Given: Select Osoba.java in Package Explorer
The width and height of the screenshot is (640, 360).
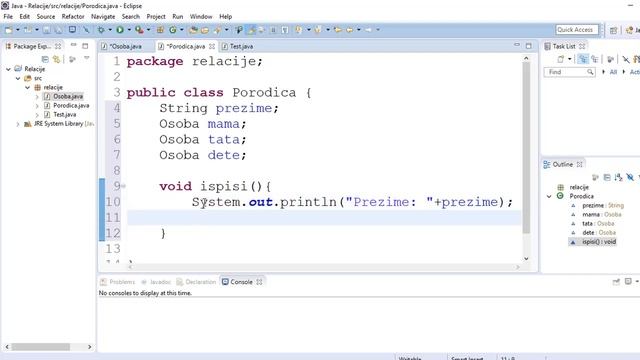Looking at the screenshot, I should point(68,96).
